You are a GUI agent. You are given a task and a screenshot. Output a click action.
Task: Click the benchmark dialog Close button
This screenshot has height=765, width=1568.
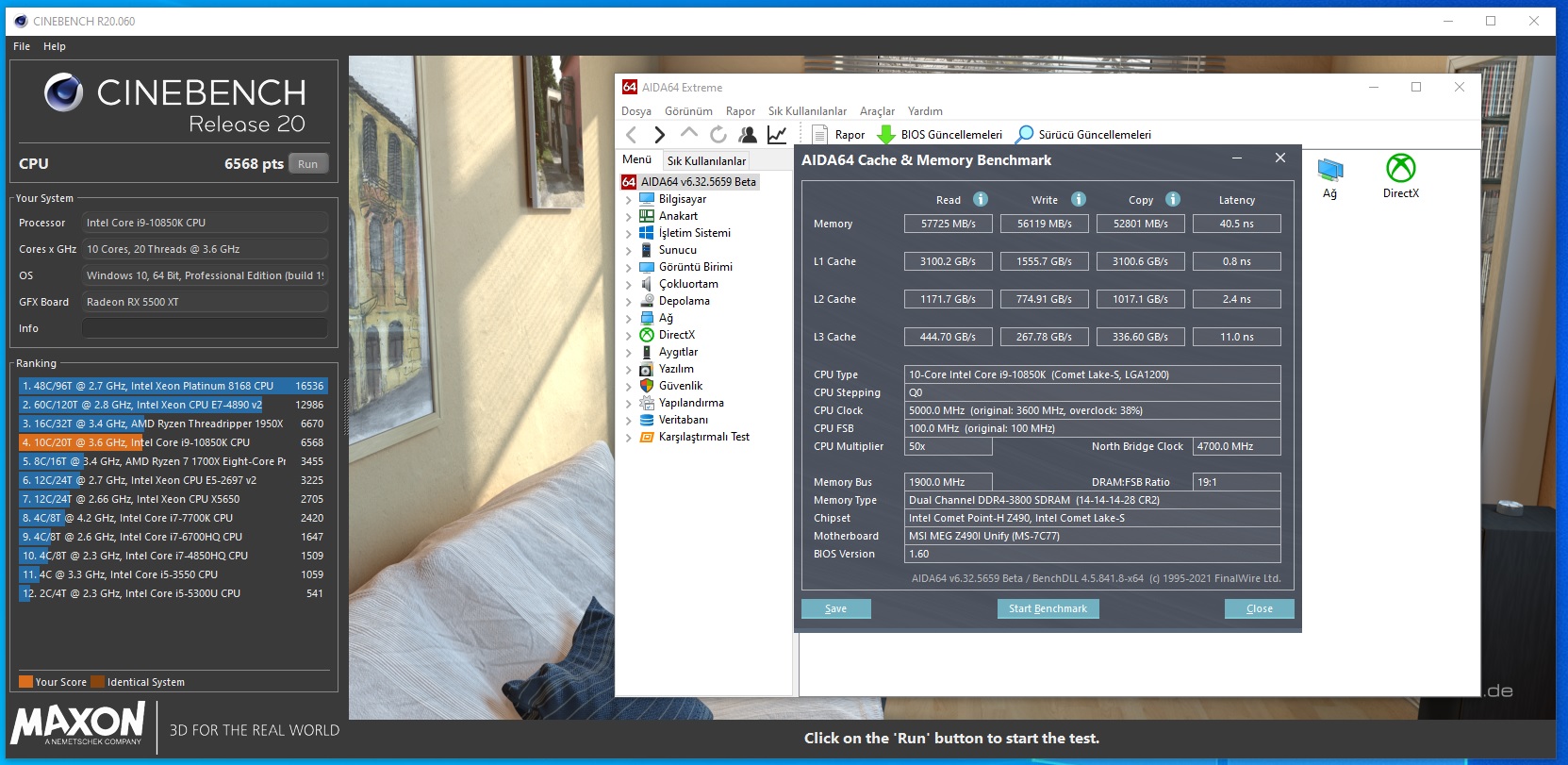tap(1260, 609)
